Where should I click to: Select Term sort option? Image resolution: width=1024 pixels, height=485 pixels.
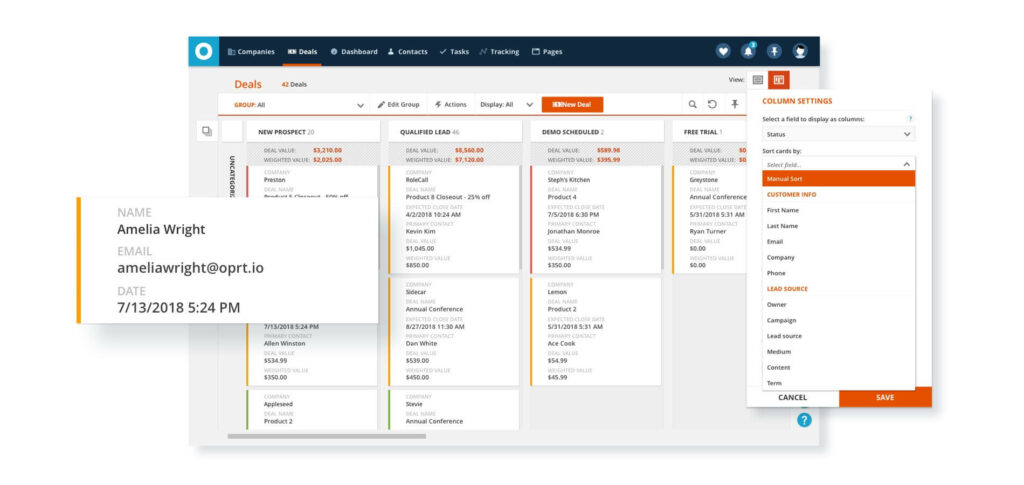[x=839, y=383]
